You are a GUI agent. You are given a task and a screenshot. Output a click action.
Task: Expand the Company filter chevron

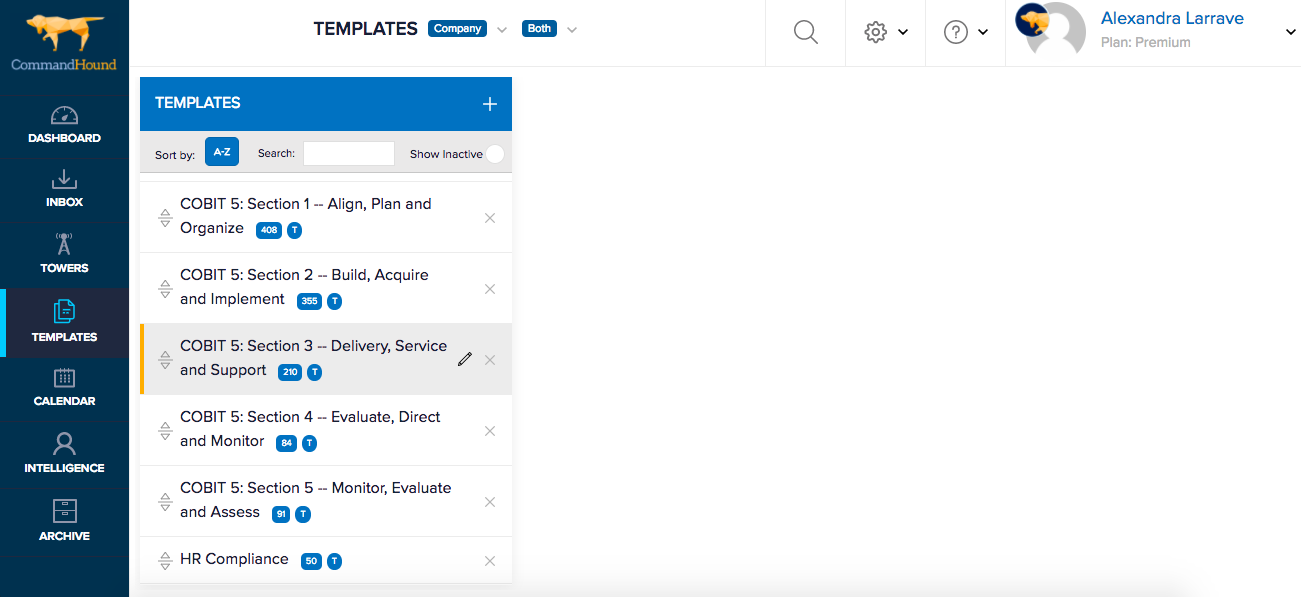502,30
